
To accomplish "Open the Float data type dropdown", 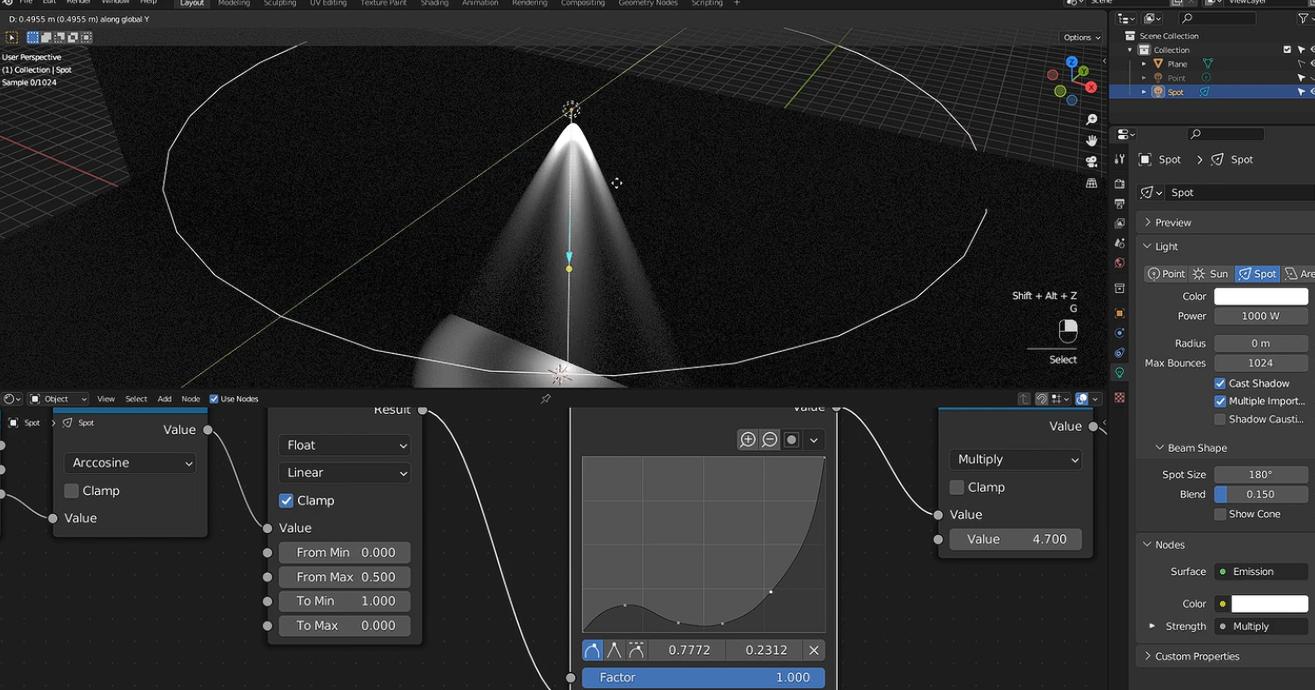I will point(345,445).
